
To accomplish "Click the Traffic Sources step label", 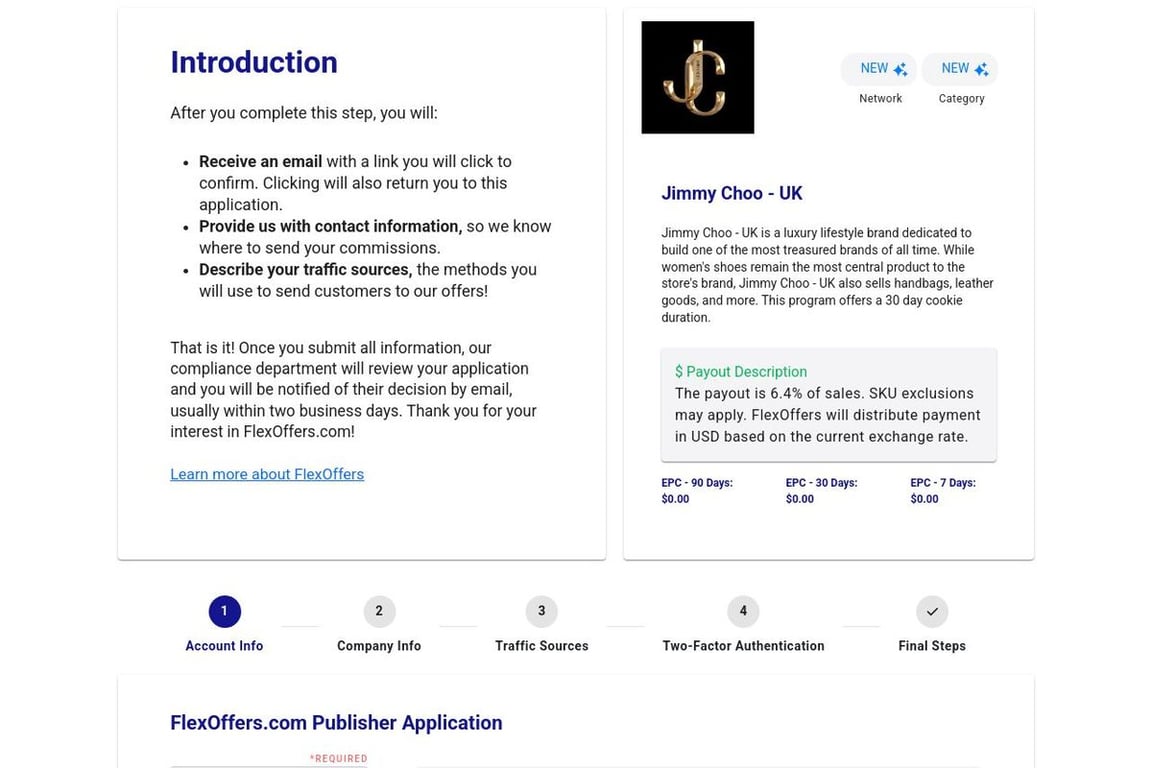I will click(541, 646).
